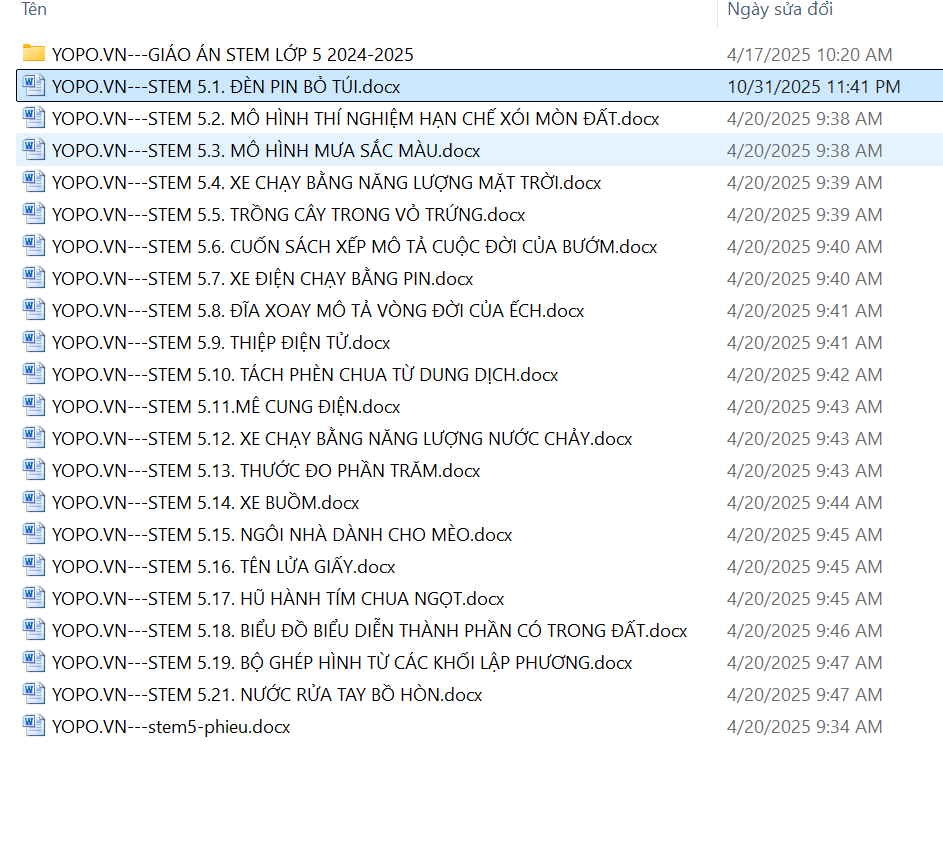Viewport: 943px width, 843px height.
Task: Click the yellow folder icon for GIÁO ÁN STEM LỚP 5
Action: [x=34, y=54]
